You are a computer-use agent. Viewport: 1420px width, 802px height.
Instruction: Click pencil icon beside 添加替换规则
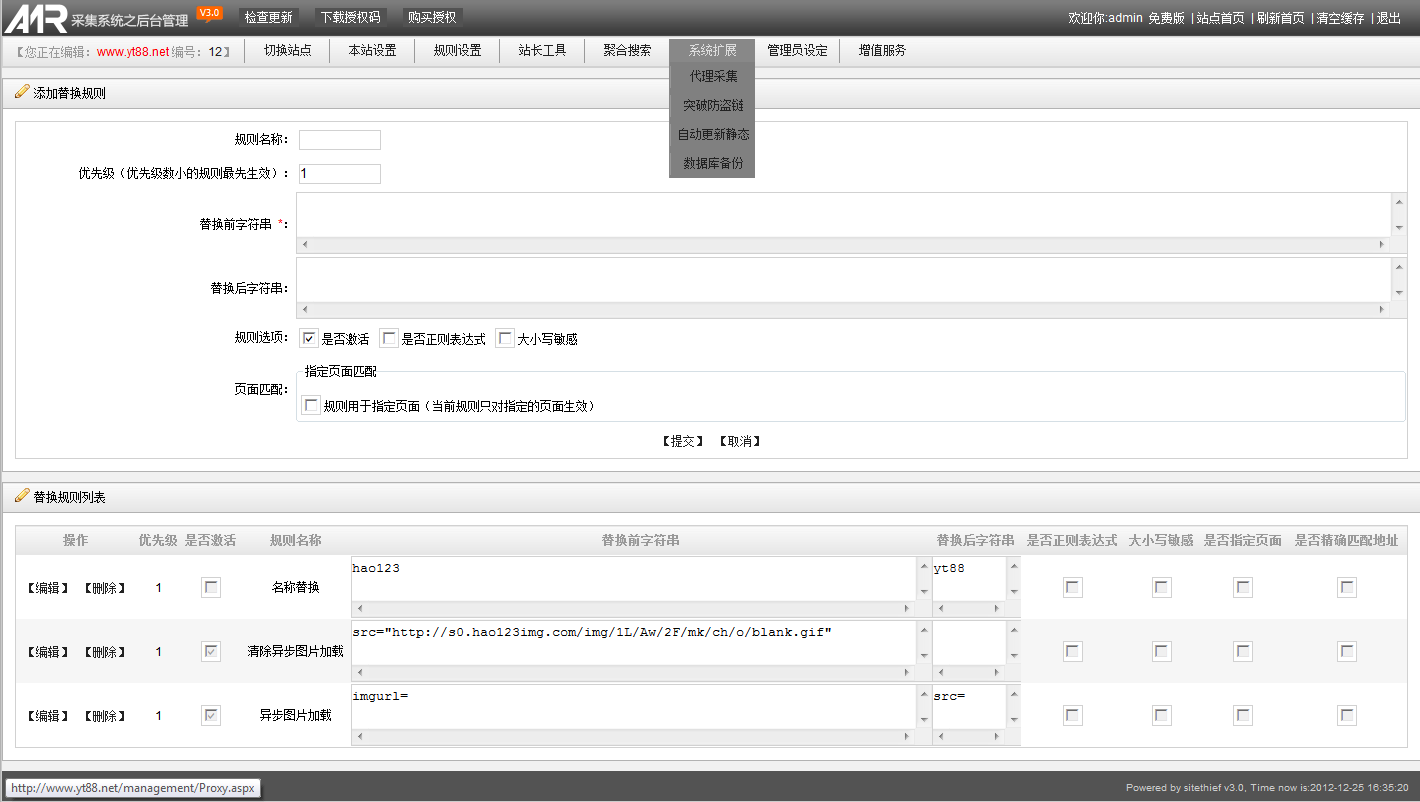22,93
